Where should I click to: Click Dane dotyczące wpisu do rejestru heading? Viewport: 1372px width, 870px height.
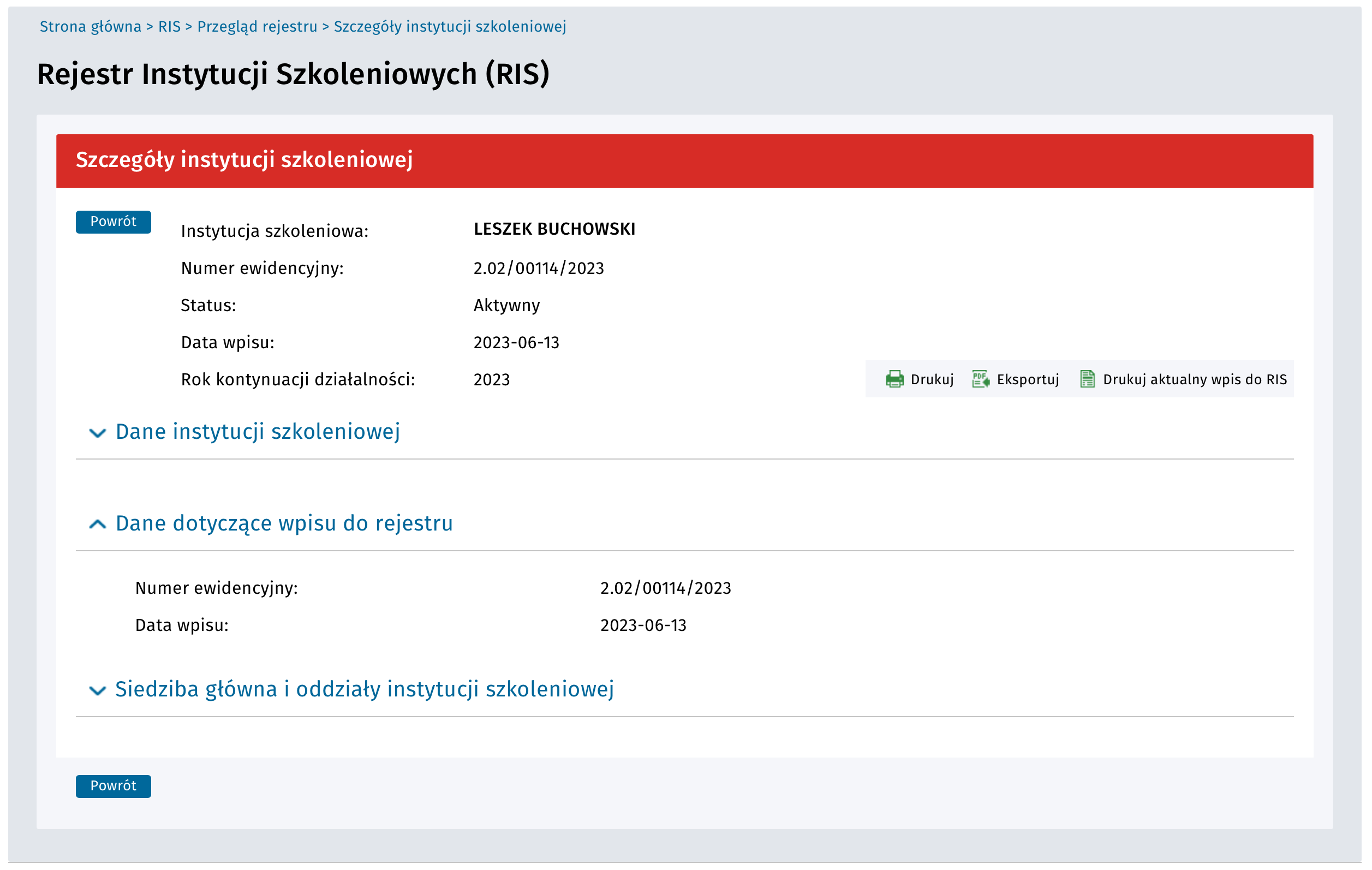click(x=284, y=523)
